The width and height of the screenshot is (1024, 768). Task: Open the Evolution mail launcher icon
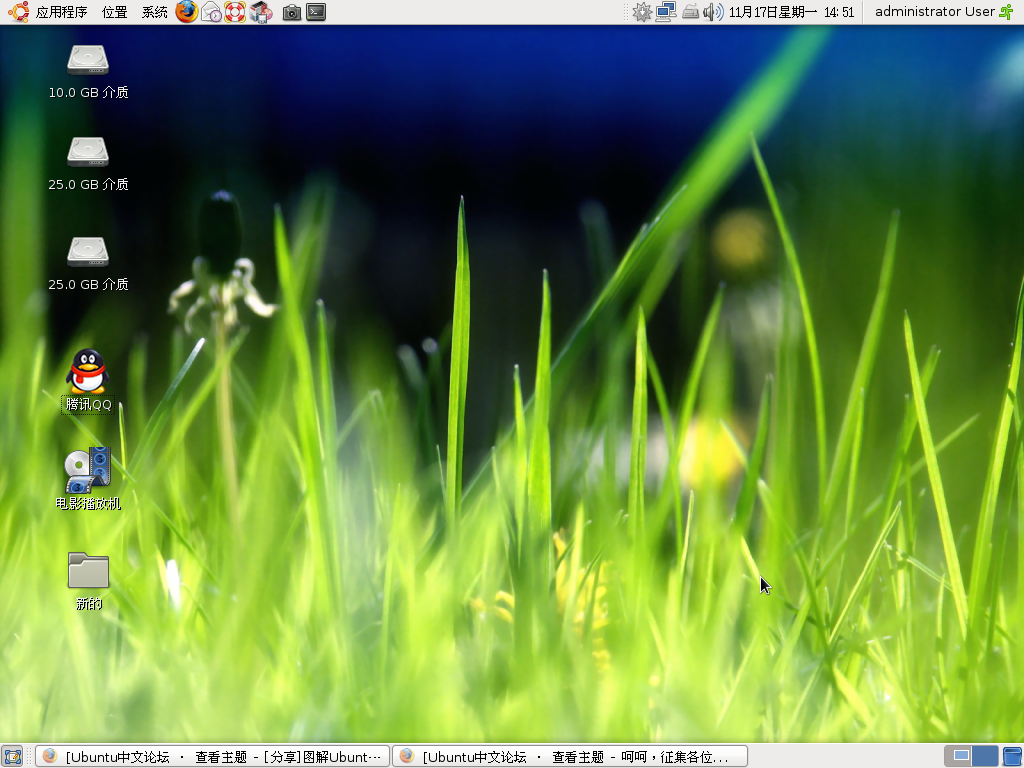[x=211, y=12]
